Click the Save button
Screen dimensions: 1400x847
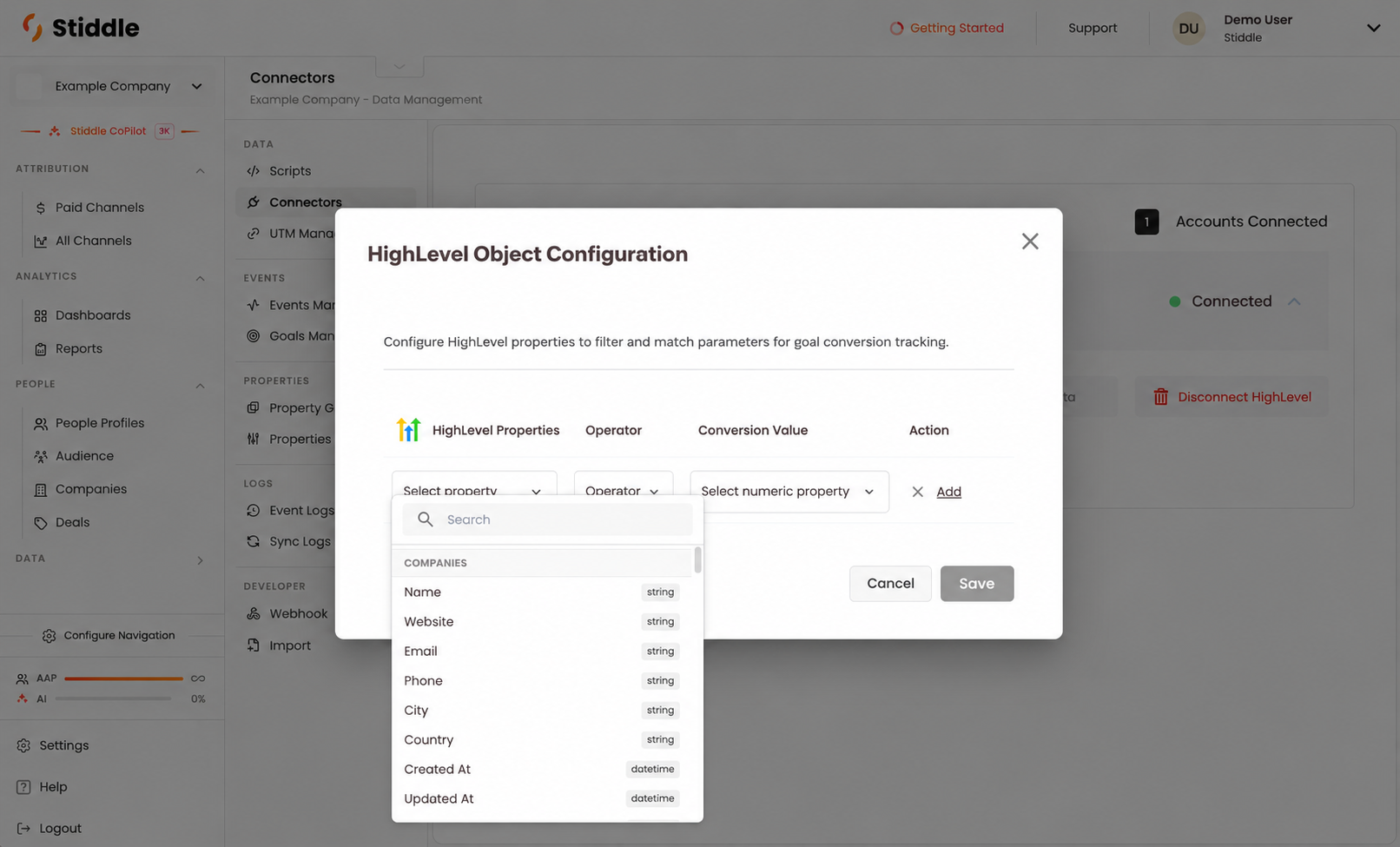pyautogui.click(x=977, y=584)
